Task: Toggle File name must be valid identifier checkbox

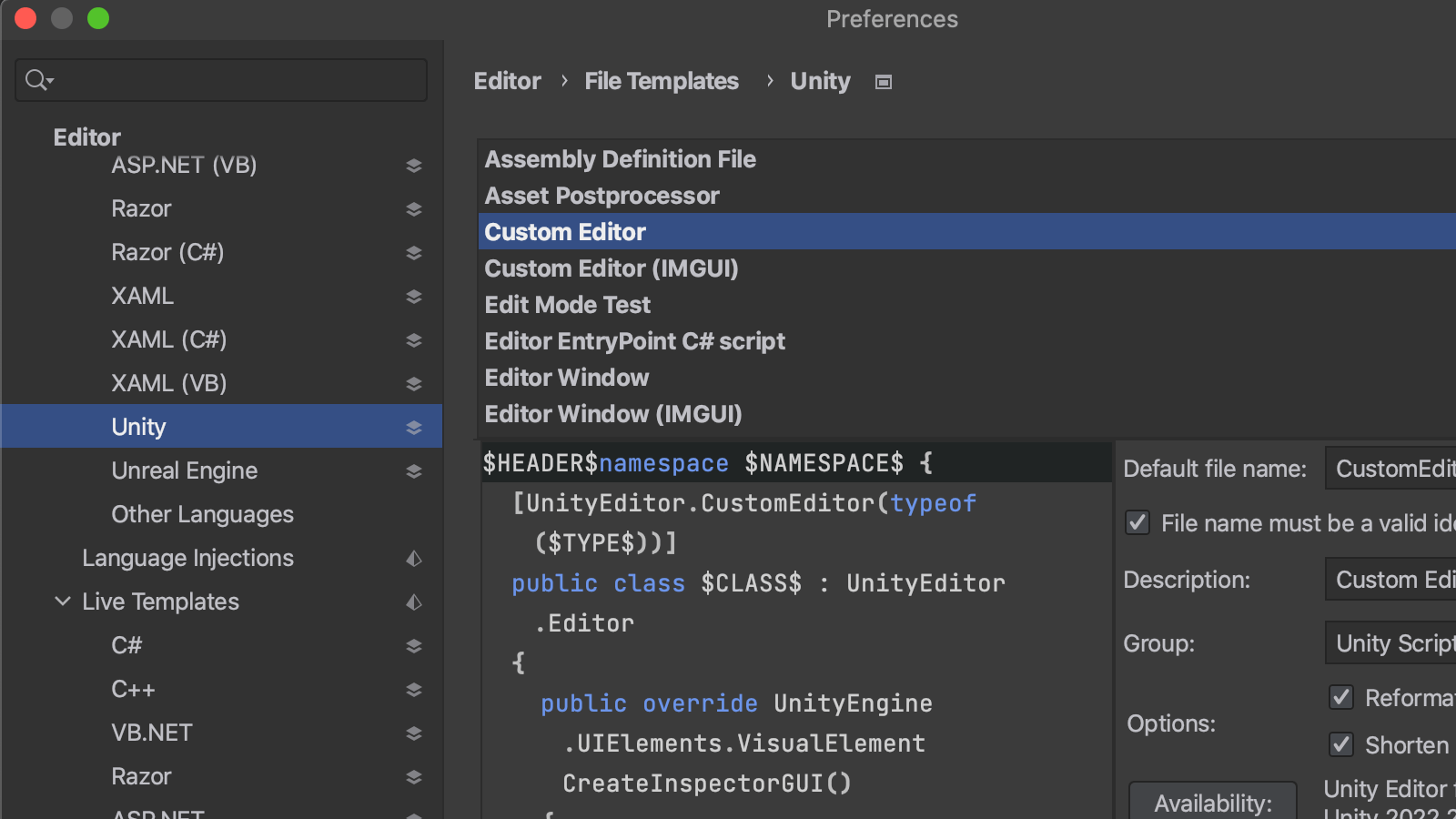Action: 1137,522
